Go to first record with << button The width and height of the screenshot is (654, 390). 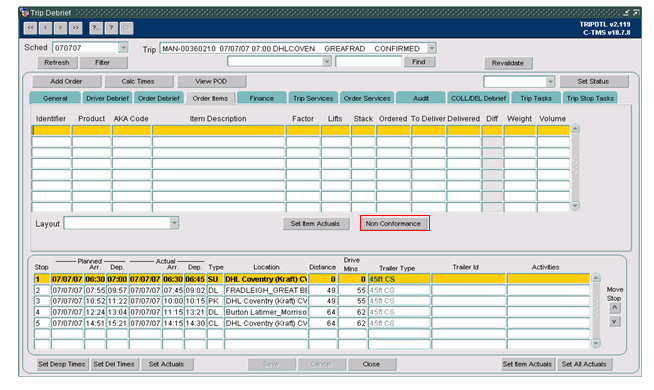coord(30,28)
